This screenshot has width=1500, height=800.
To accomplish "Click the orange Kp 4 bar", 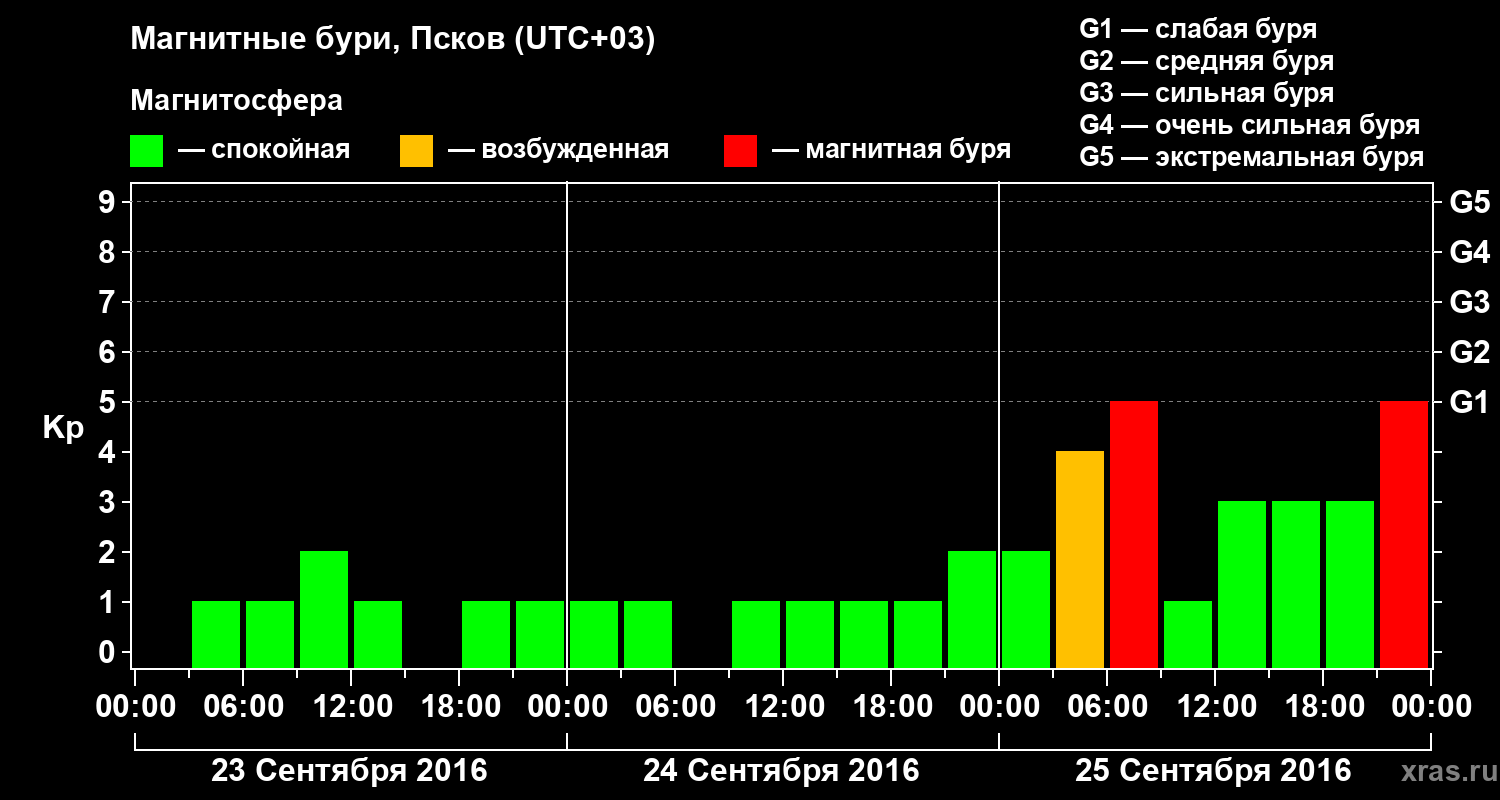I will point(1080,559).
